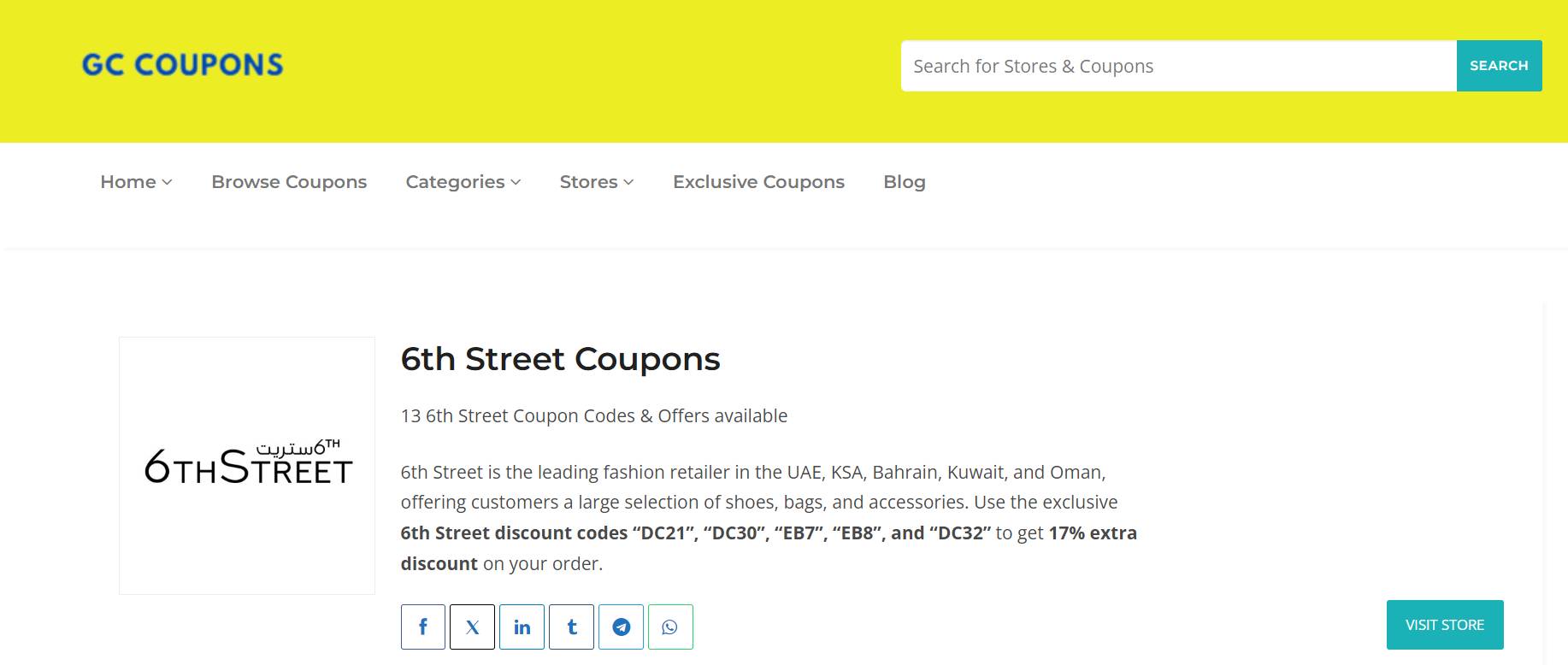Open Exclusive Coupons page
1568x665 pixels.
click(758, 182)
